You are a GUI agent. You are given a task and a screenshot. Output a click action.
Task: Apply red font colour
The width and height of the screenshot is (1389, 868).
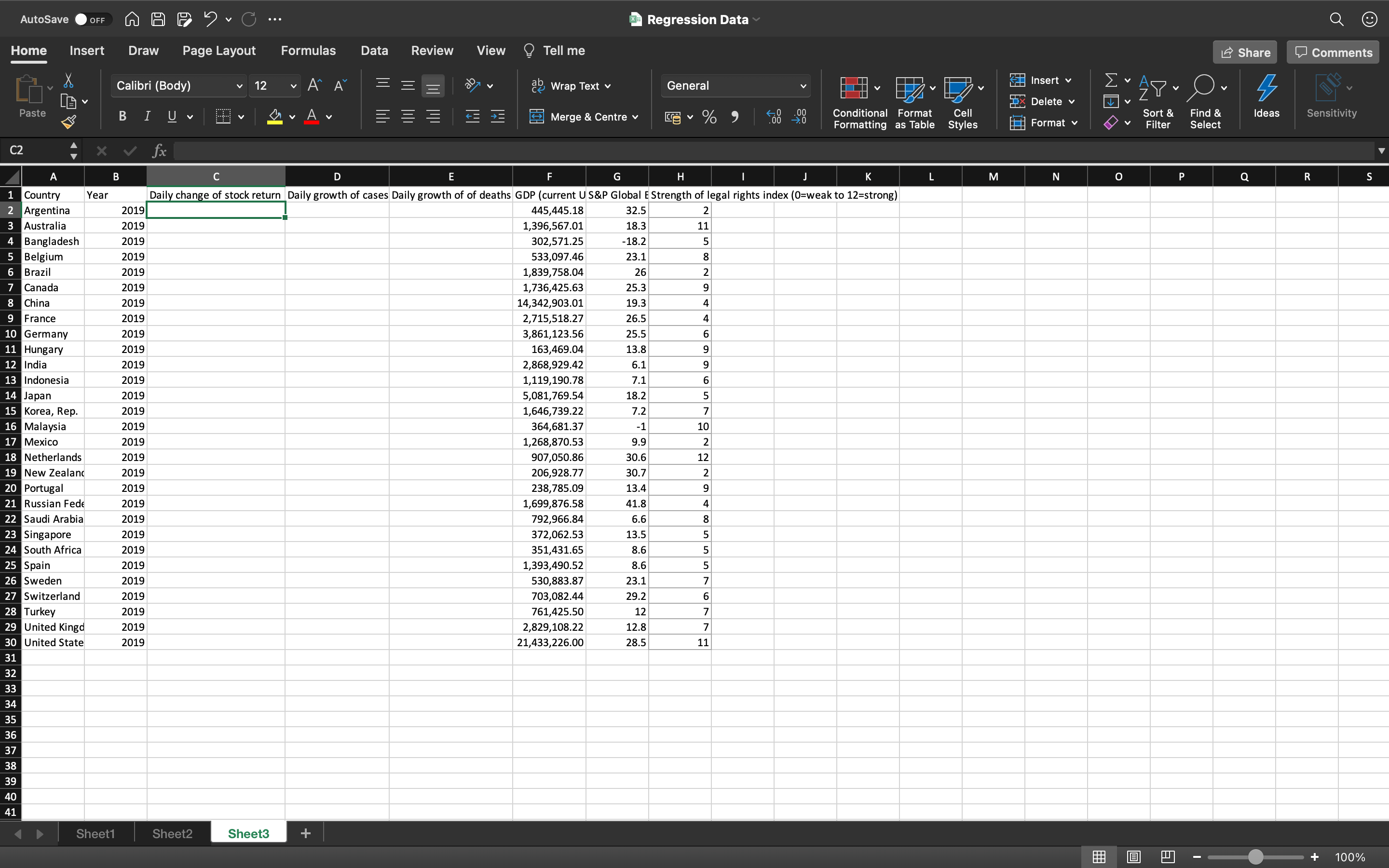tap(312, 117)
